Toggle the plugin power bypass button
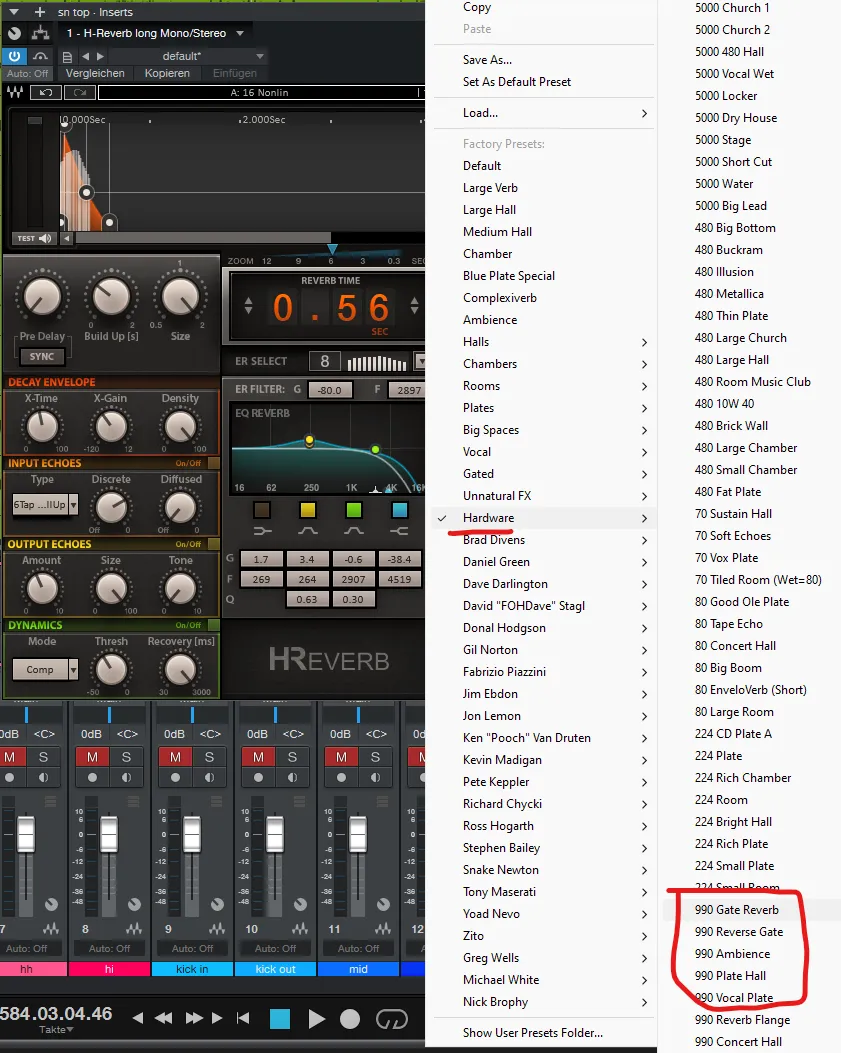This screenshot has height=1053, width=841. (x=14, y=56)
